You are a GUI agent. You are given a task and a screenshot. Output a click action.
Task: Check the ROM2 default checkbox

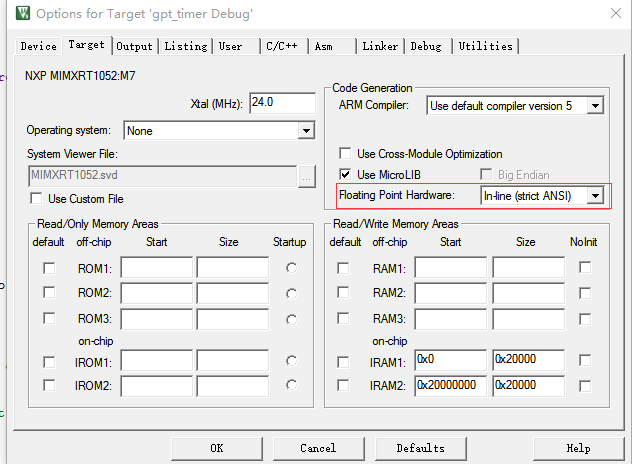coord(49,292)
